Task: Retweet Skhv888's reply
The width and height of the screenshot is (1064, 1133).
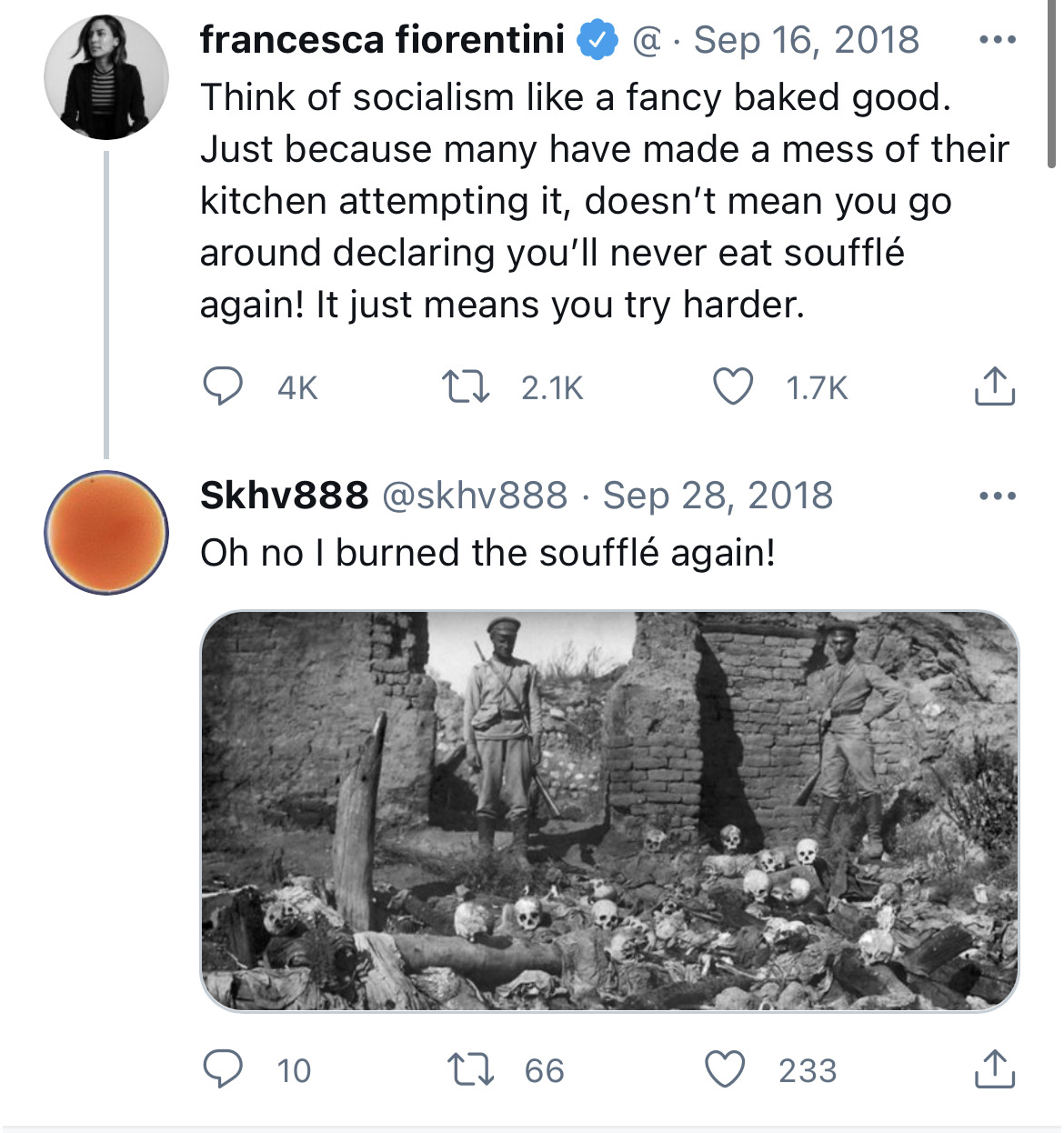Action: tap(470, 1069)
